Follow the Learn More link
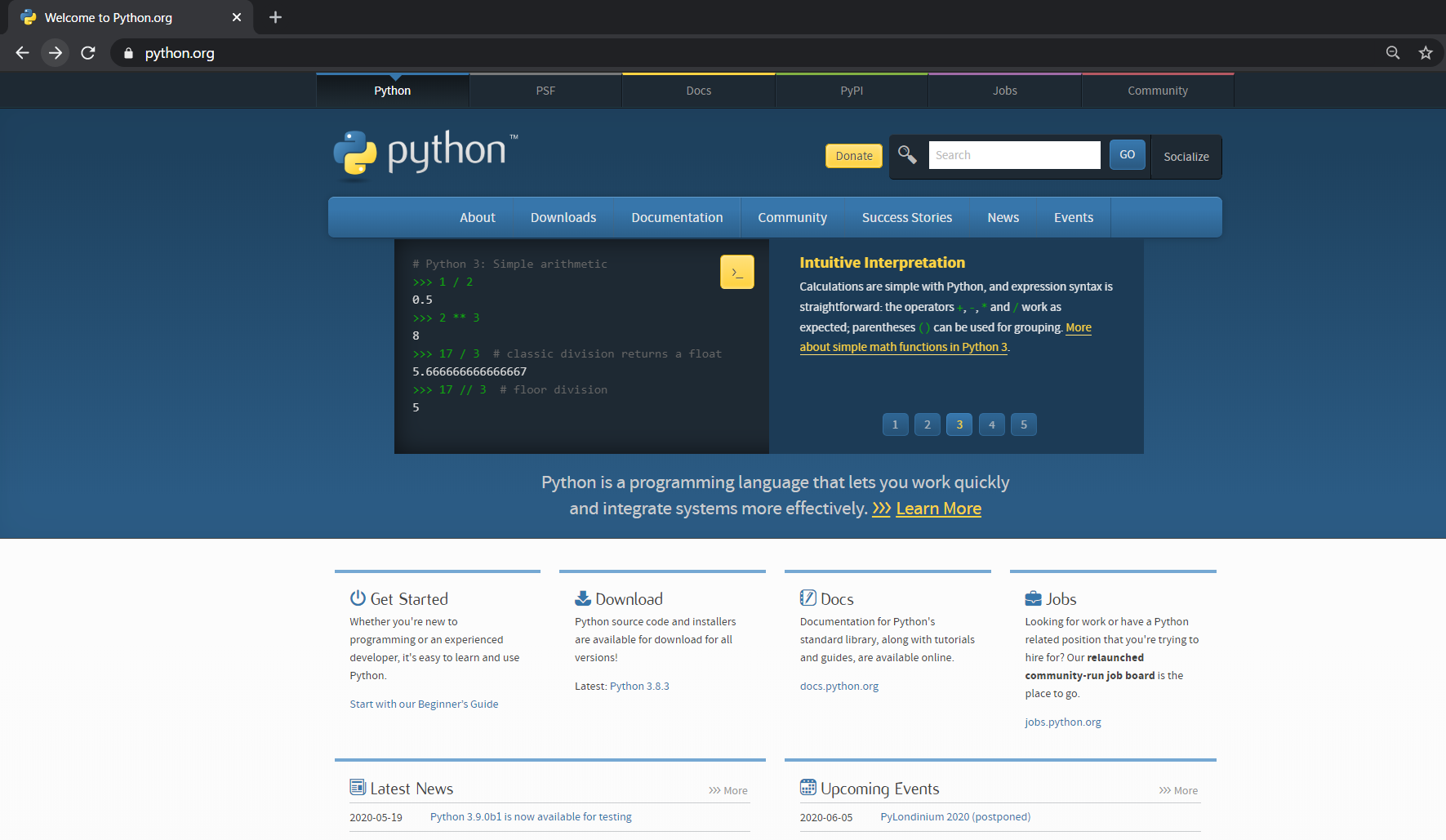The width and height of the screenshot is (1446, 840). click(937, 508)
